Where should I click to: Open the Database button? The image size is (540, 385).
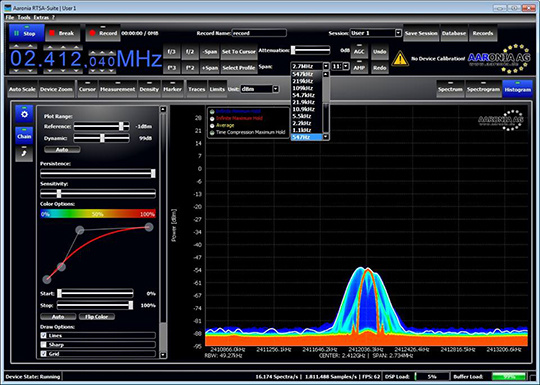454,33
